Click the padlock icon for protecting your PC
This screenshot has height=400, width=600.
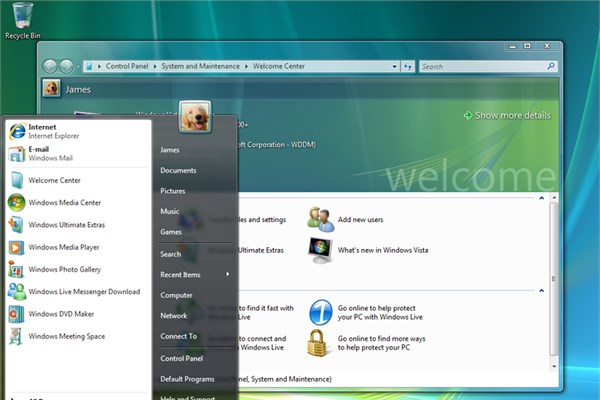pos(318,343)
